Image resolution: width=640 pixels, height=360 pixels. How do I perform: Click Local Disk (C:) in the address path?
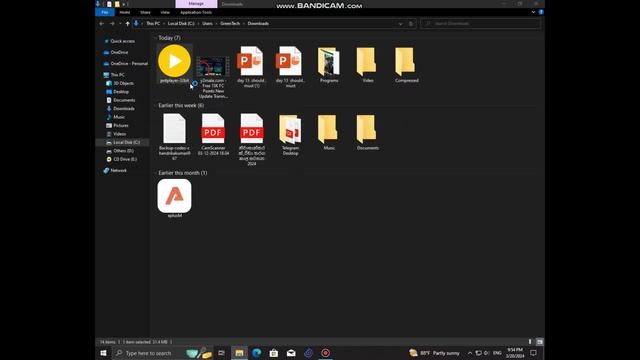pos(181,24)
